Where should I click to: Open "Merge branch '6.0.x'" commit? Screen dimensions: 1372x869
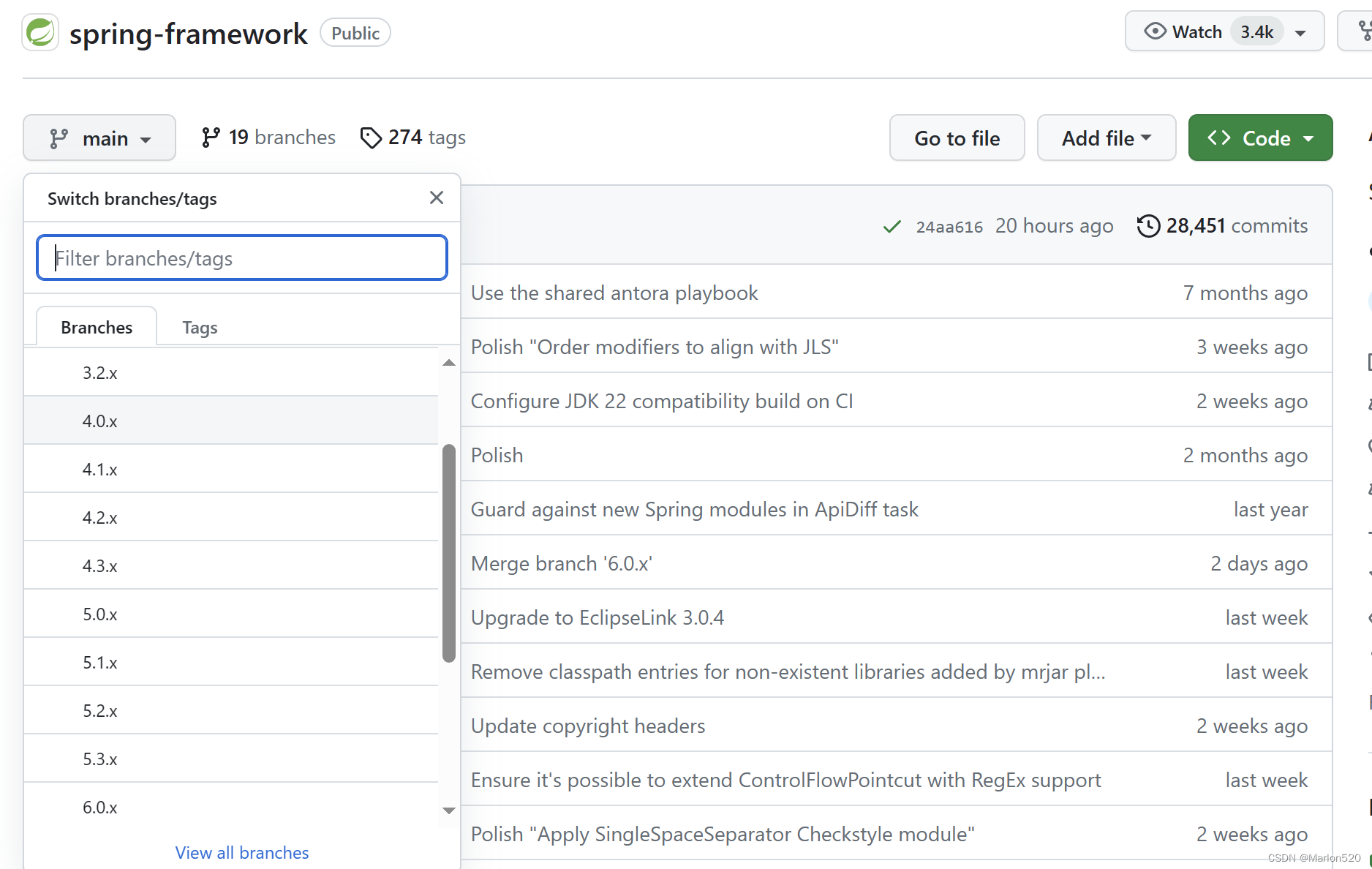pyautogui.click(x=561, y=563)
